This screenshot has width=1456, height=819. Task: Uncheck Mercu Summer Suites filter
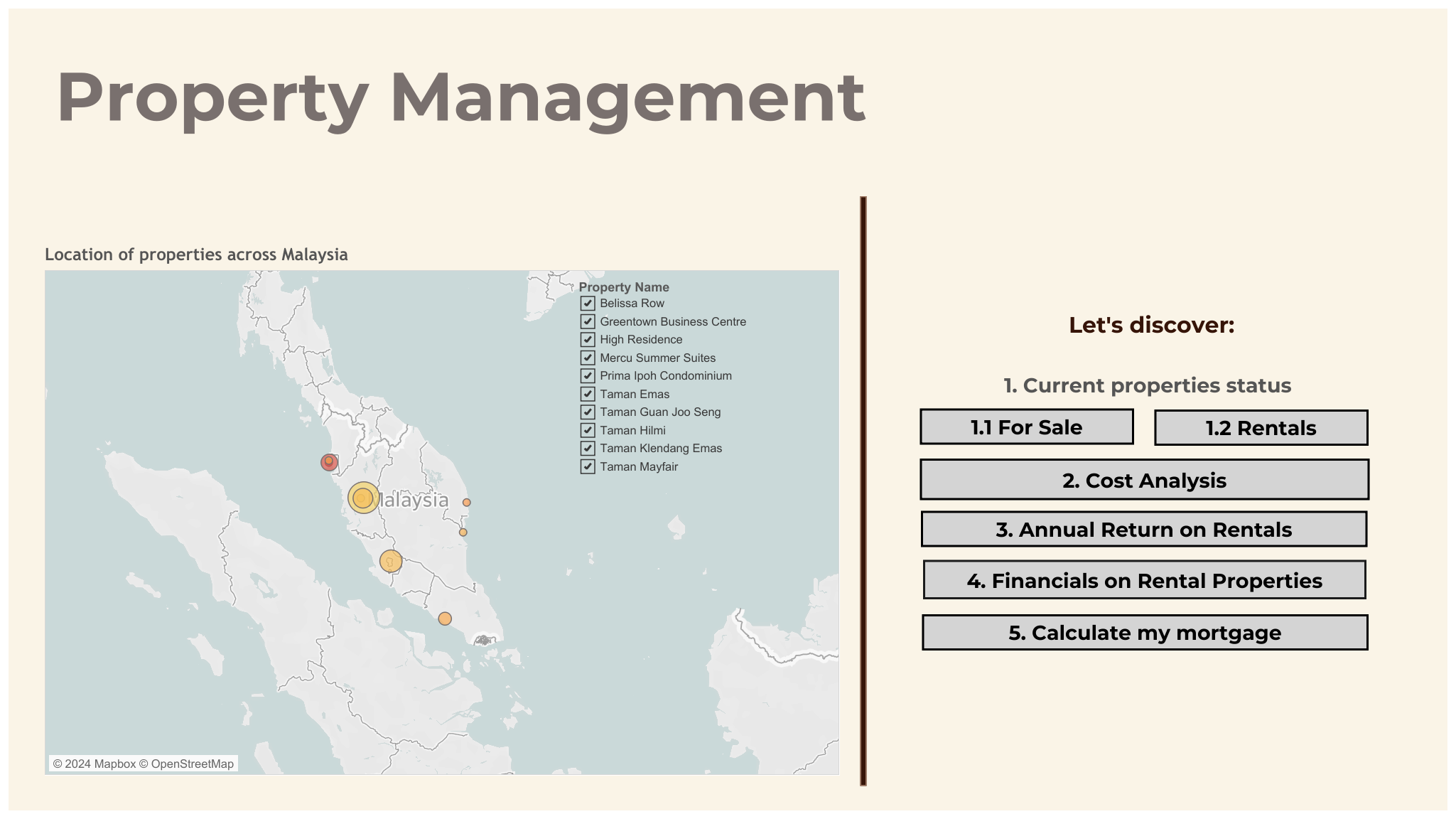588,358
